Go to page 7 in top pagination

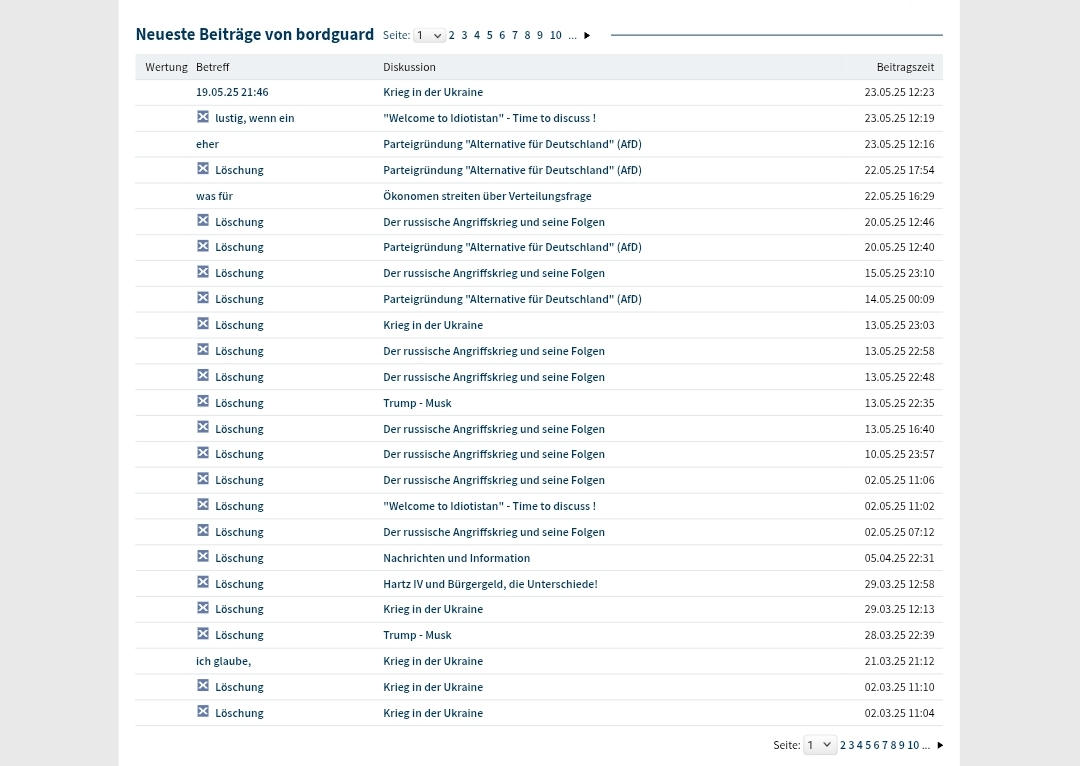pos(515,35)
